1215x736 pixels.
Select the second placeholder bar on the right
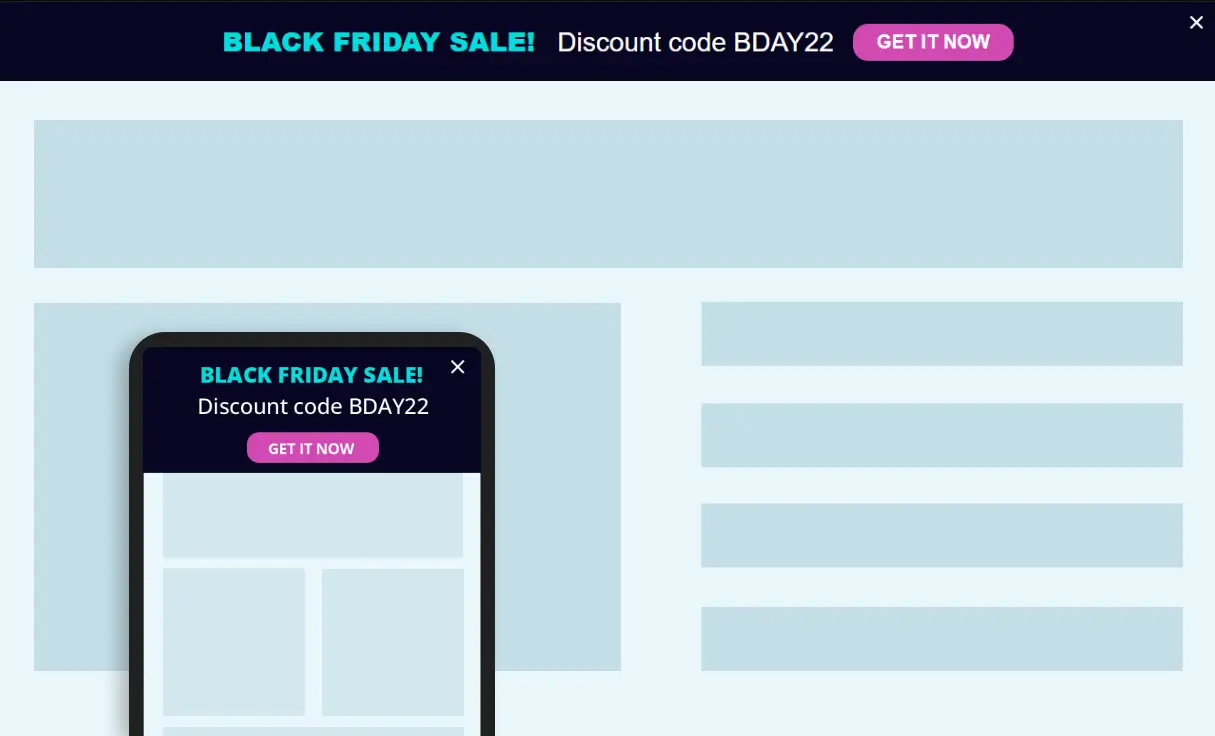941,435
